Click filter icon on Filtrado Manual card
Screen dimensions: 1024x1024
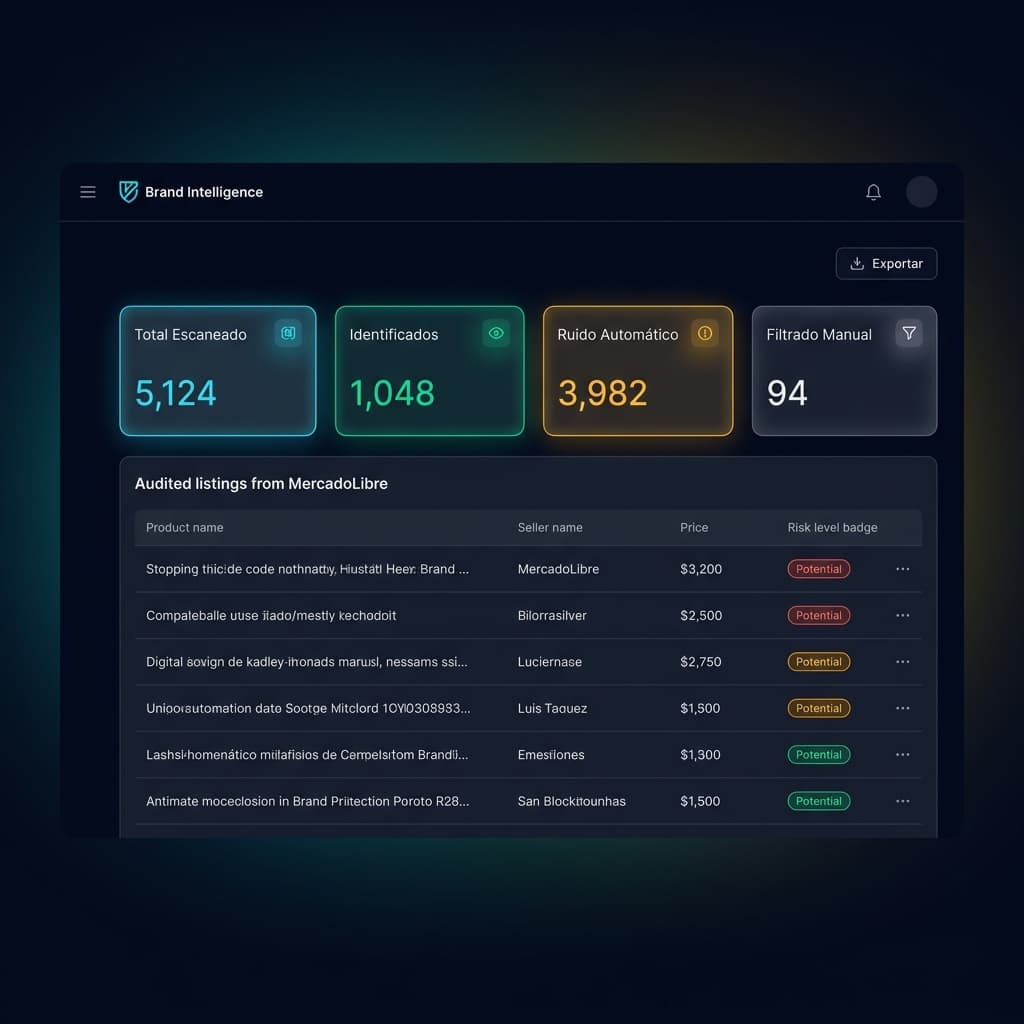[x=908, y=334]
